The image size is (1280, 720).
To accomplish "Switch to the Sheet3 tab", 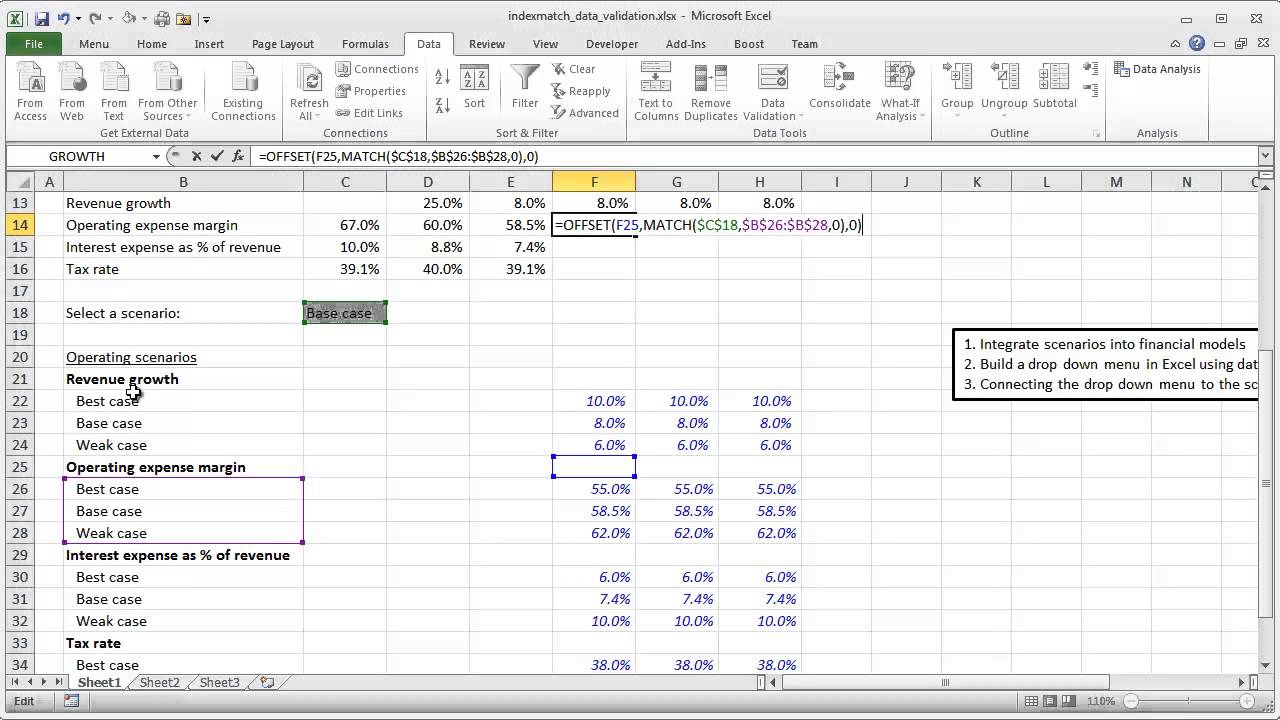I will click(220, 682).
